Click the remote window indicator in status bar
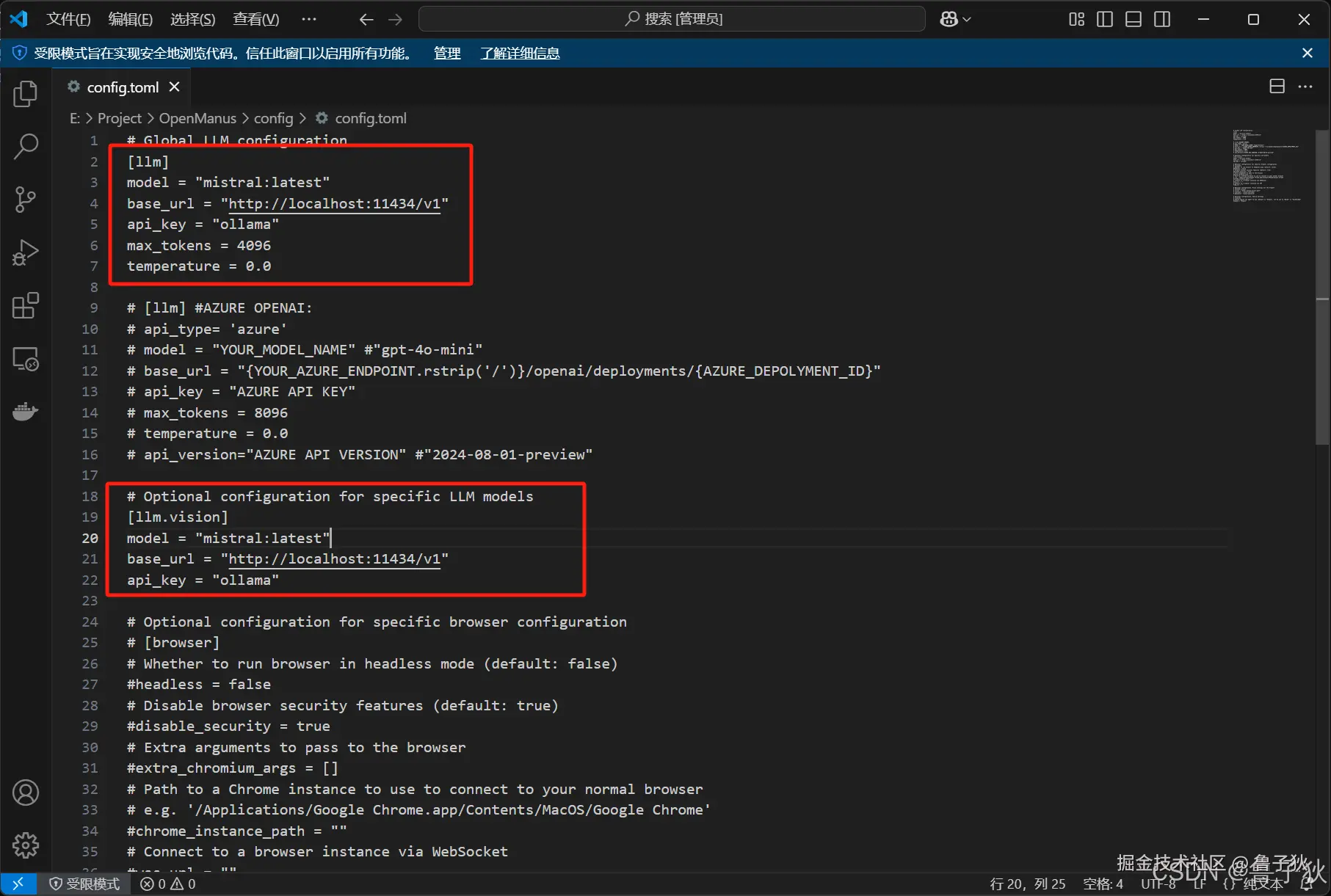The height and width of the screenshot is (896, 1331). coord(18,884)
